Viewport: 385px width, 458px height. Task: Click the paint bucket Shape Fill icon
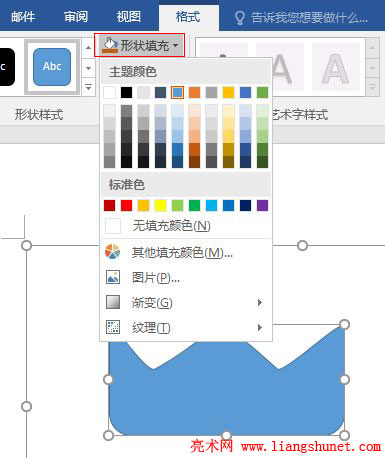click(110, 45)
